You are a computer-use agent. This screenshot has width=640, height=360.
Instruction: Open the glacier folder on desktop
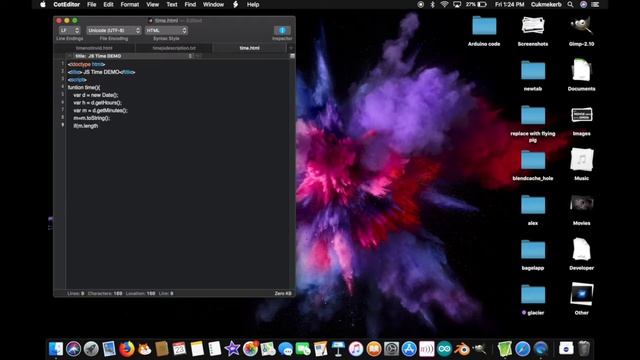pyautogui.click(x=533, y=295)
